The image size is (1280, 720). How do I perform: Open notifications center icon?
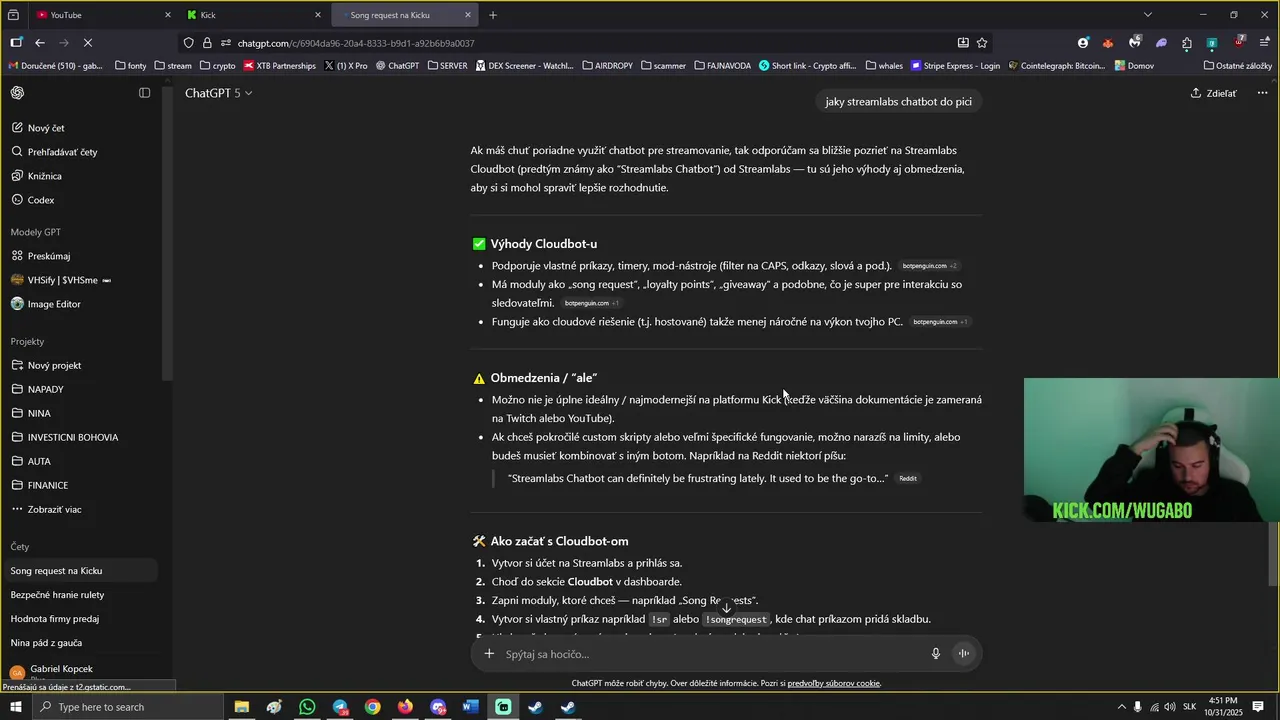tap(1259, 707)
